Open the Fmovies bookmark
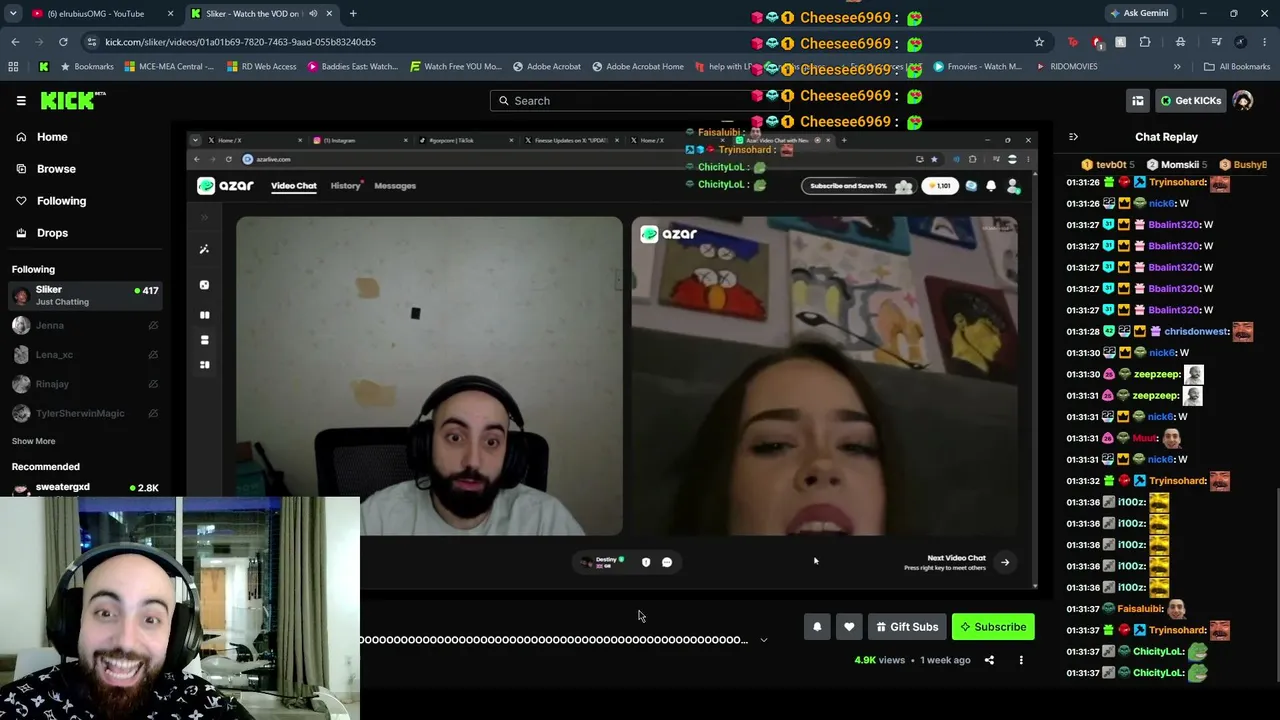Image resolution: width=1280 pixels, height=720 pixels. [x=979, y=66]
